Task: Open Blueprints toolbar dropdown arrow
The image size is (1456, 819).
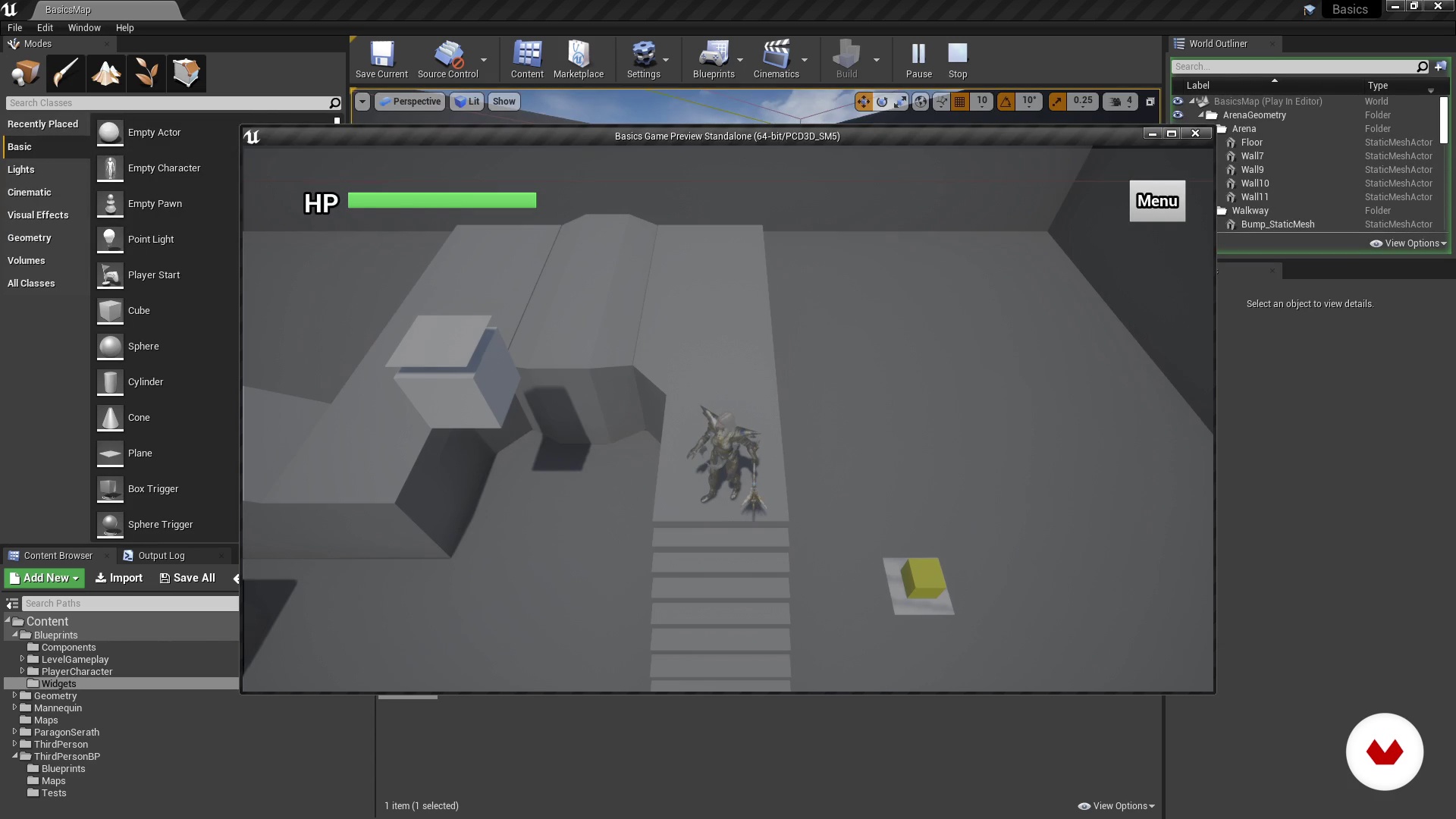Action: [740, 60]
